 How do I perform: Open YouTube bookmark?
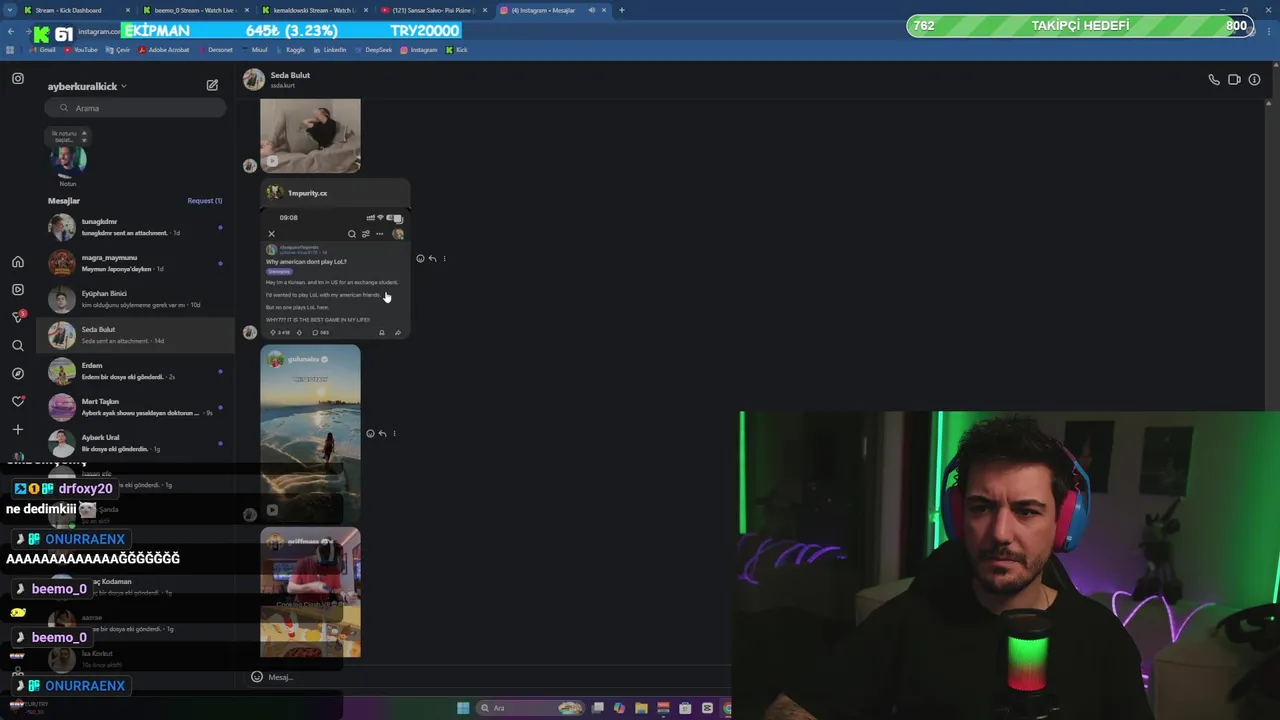coord(81,50)
